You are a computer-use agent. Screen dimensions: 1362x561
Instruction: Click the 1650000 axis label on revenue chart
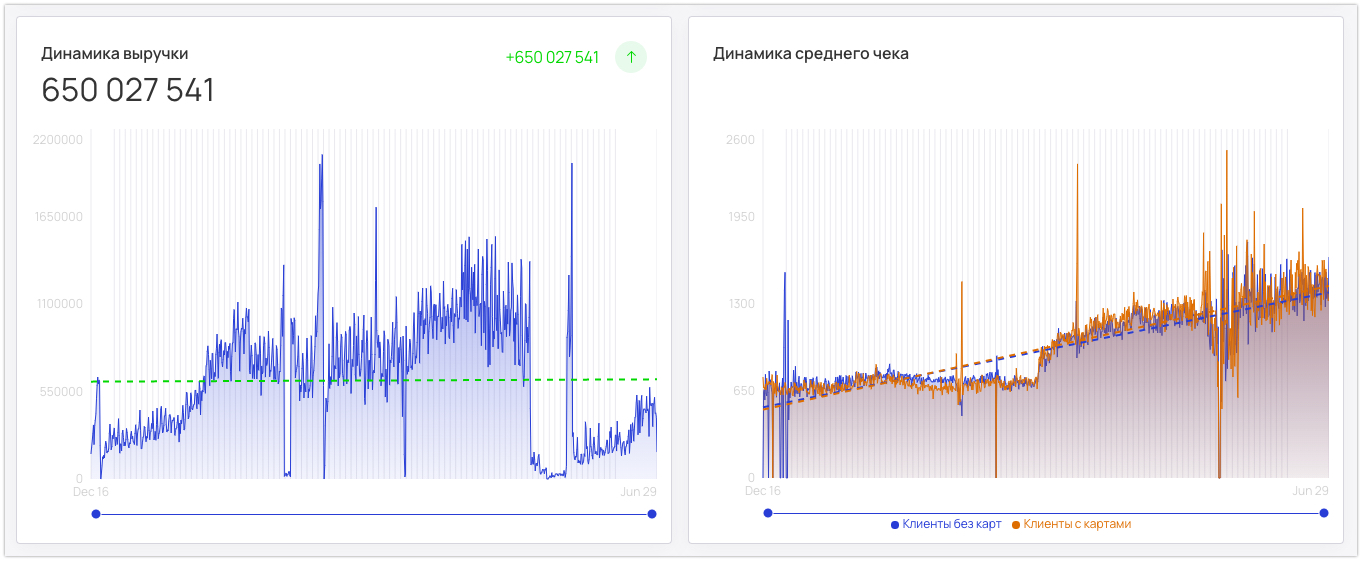pos(57,217)
